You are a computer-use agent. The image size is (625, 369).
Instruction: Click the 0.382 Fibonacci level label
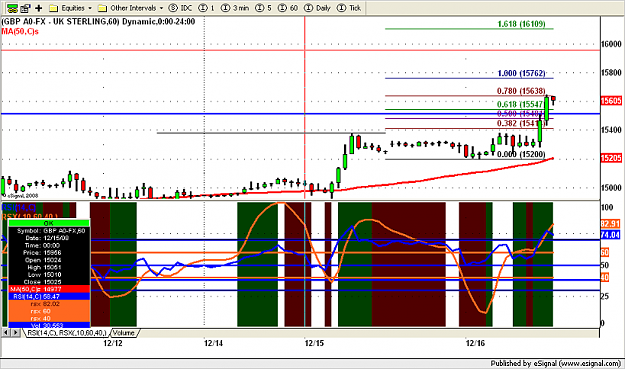[521, 124]
